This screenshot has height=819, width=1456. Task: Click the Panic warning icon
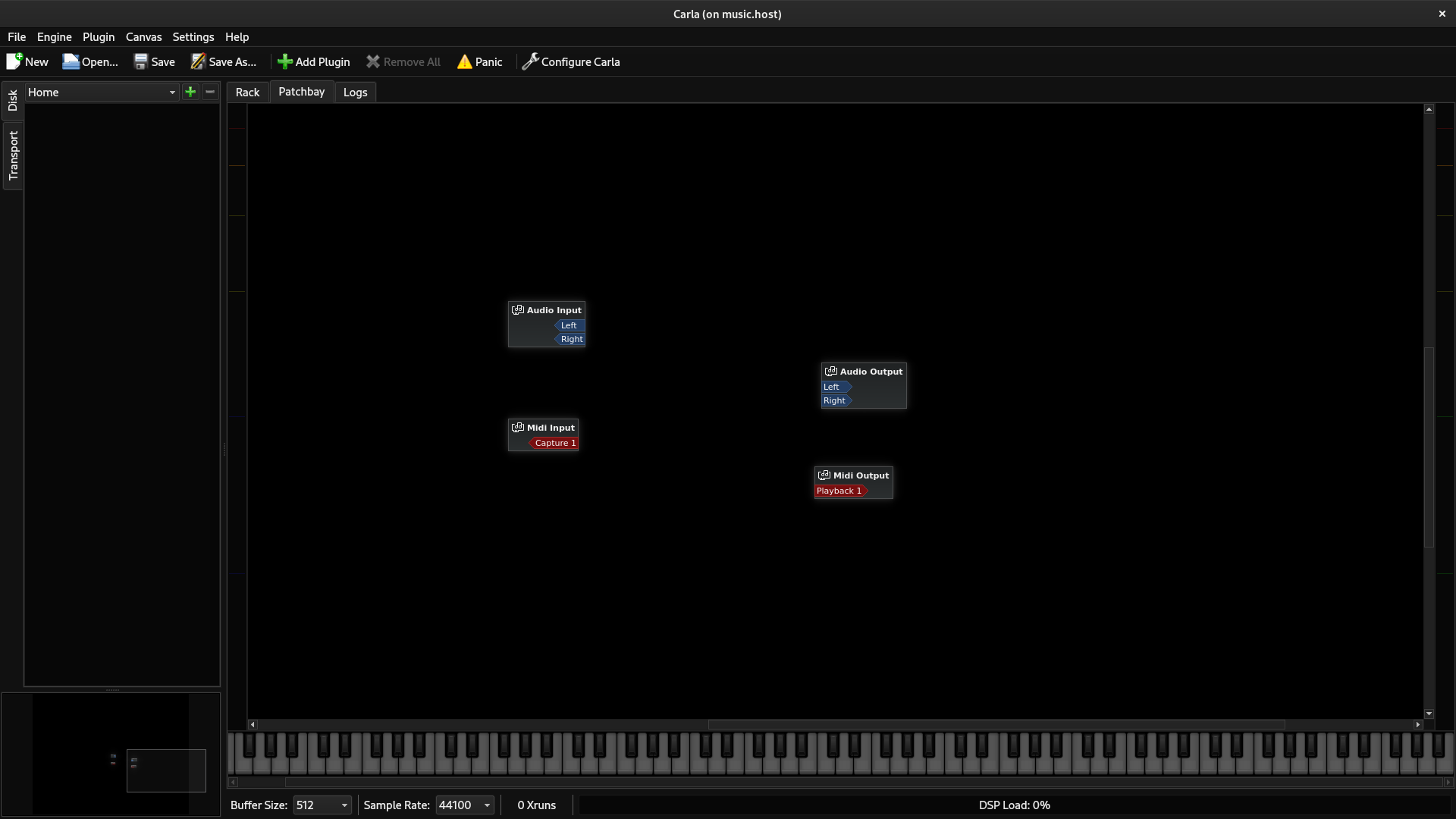click(465, 61)
